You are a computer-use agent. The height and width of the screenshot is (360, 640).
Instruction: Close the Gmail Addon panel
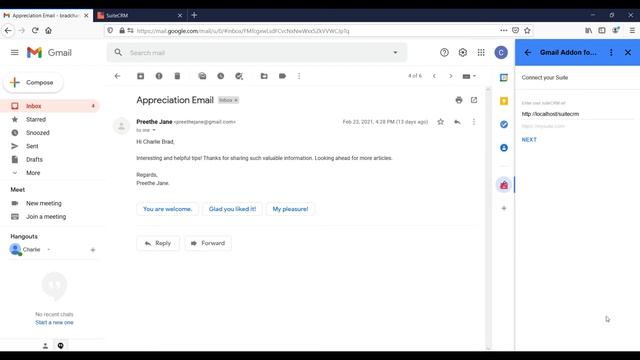[628, 52]
